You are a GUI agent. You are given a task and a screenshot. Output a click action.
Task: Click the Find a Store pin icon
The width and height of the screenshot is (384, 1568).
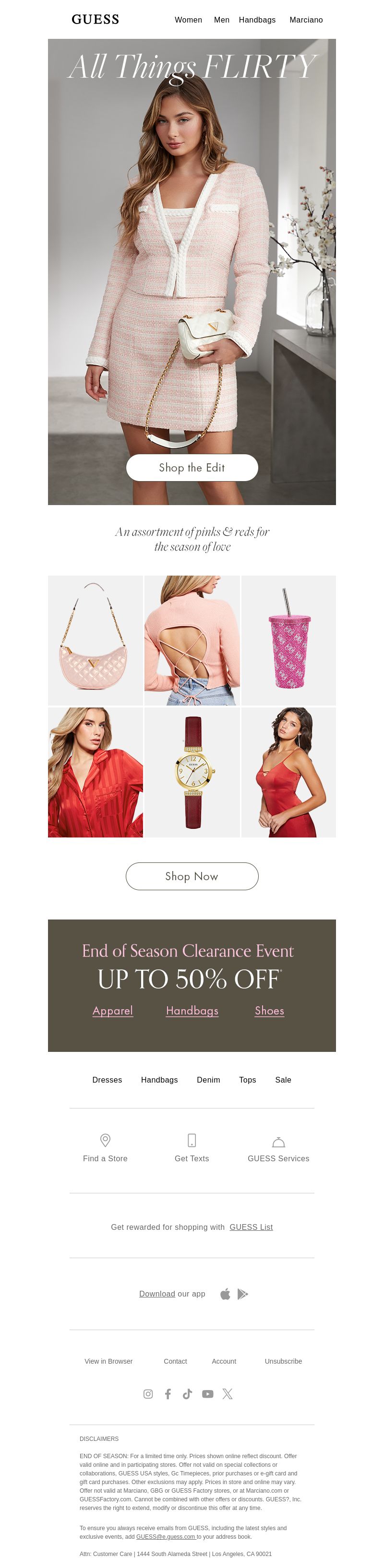click(x=105, y=1140)
